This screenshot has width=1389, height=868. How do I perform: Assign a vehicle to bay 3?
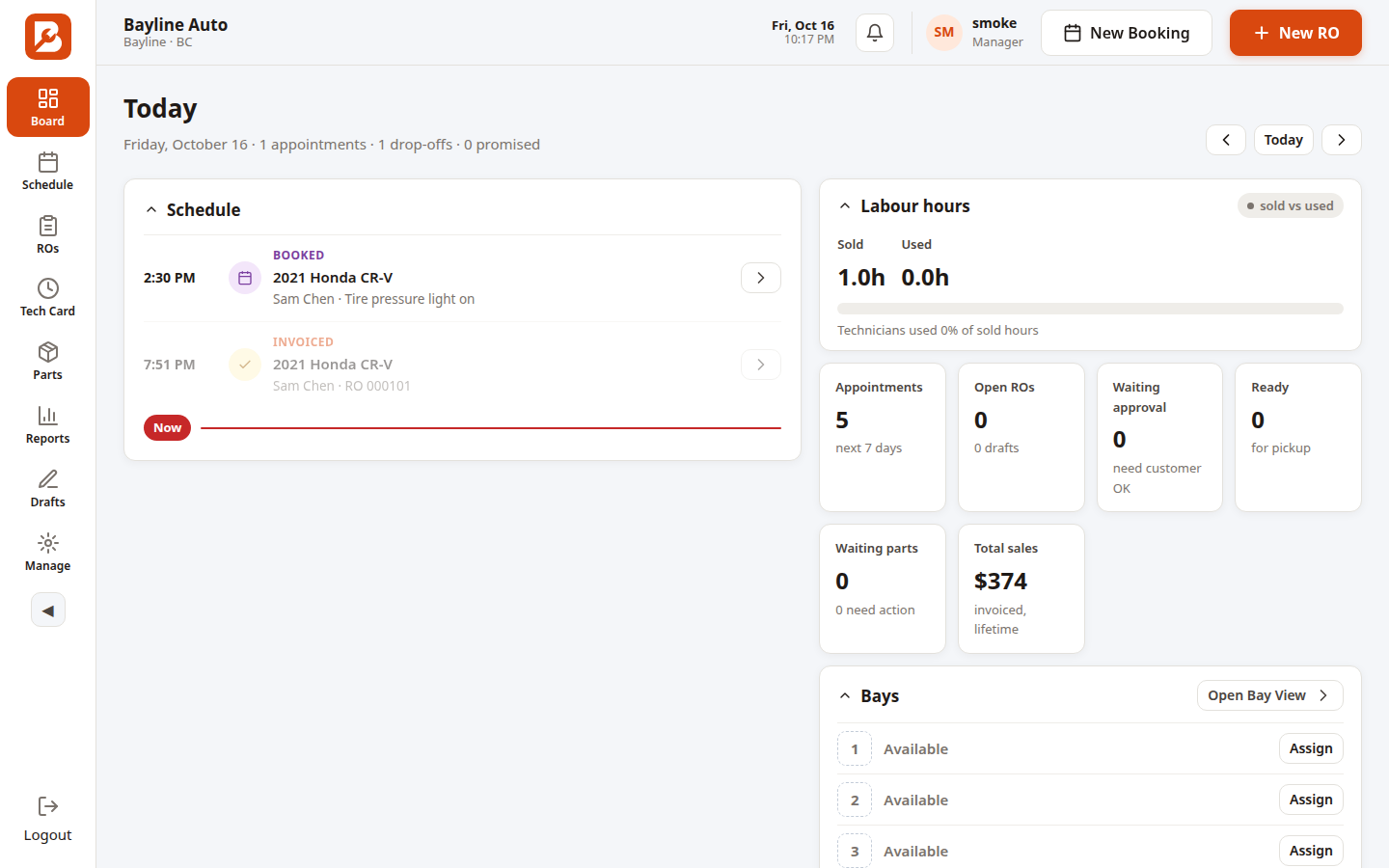(1311, 851)
